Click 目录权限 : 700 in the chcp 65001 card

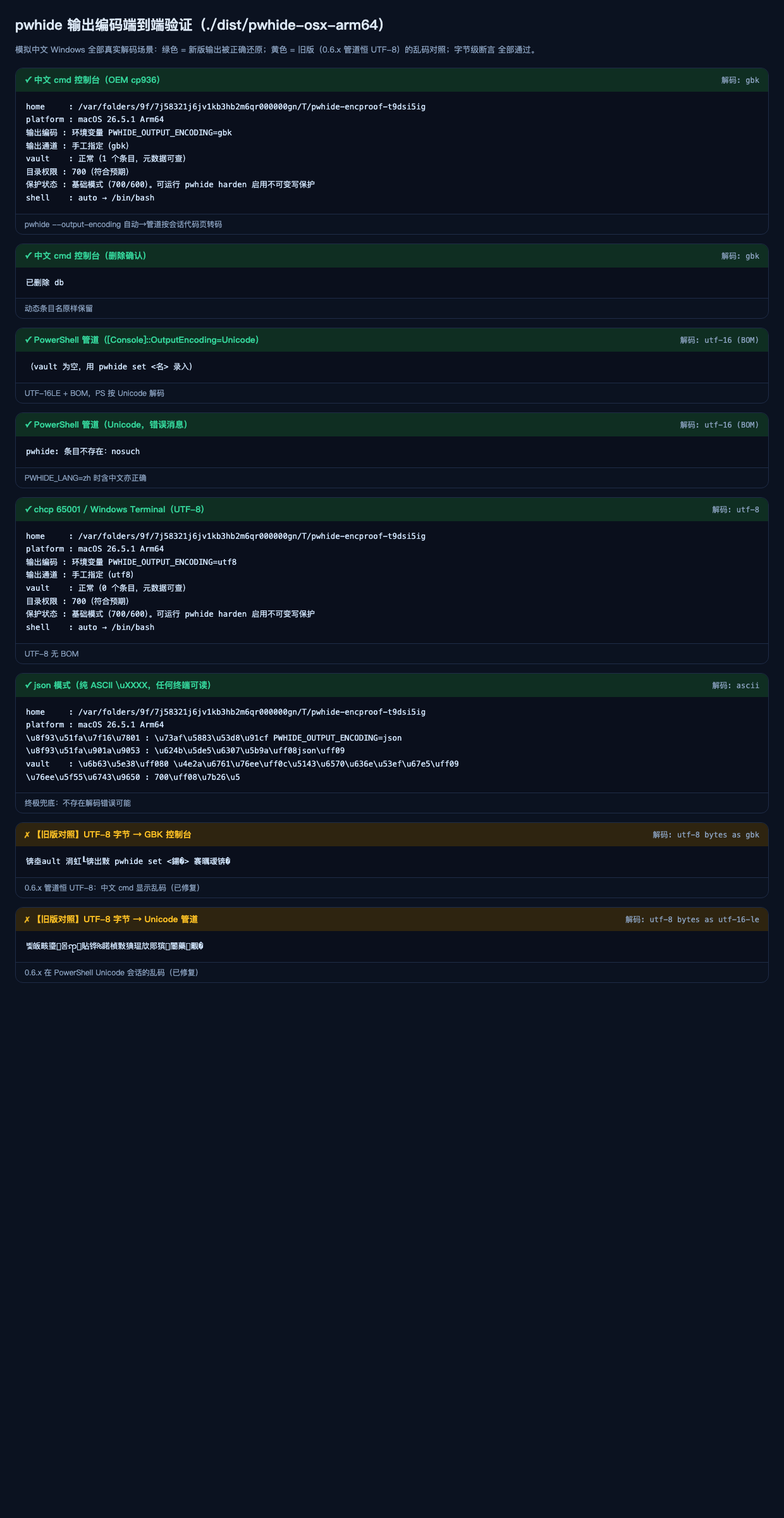point(78,601)
